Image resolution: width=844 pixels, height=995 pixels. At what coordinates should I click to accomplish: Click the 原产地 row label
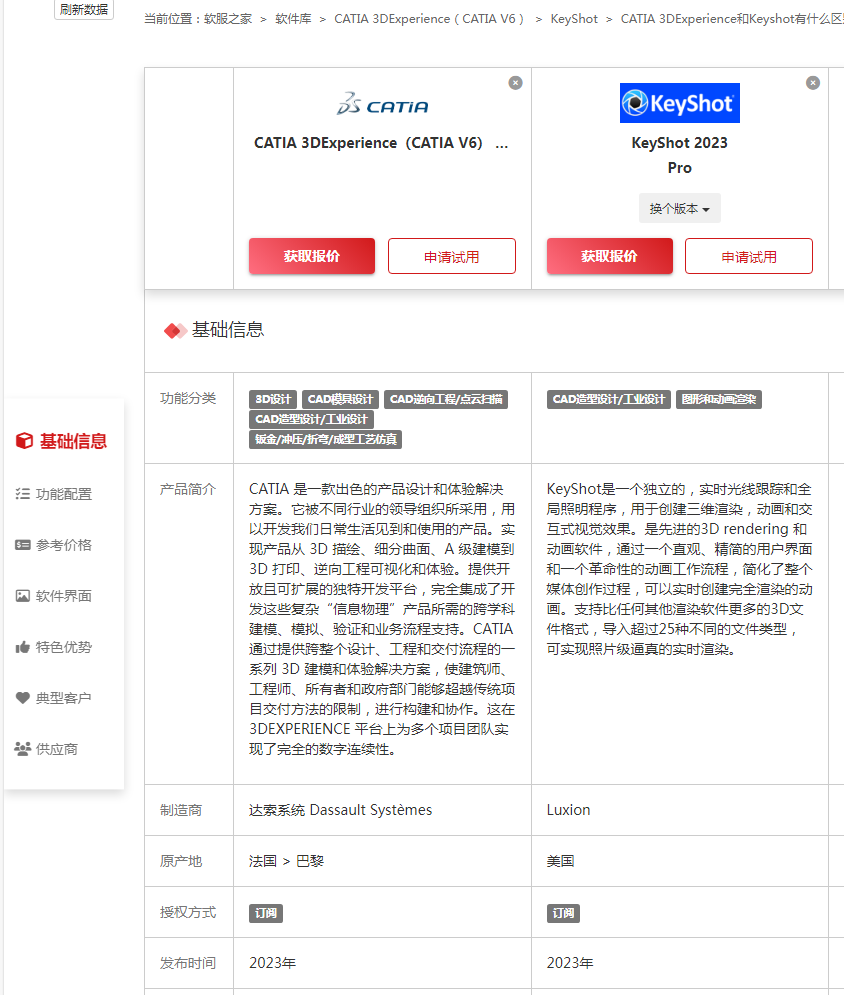click(x=181, y=861)
